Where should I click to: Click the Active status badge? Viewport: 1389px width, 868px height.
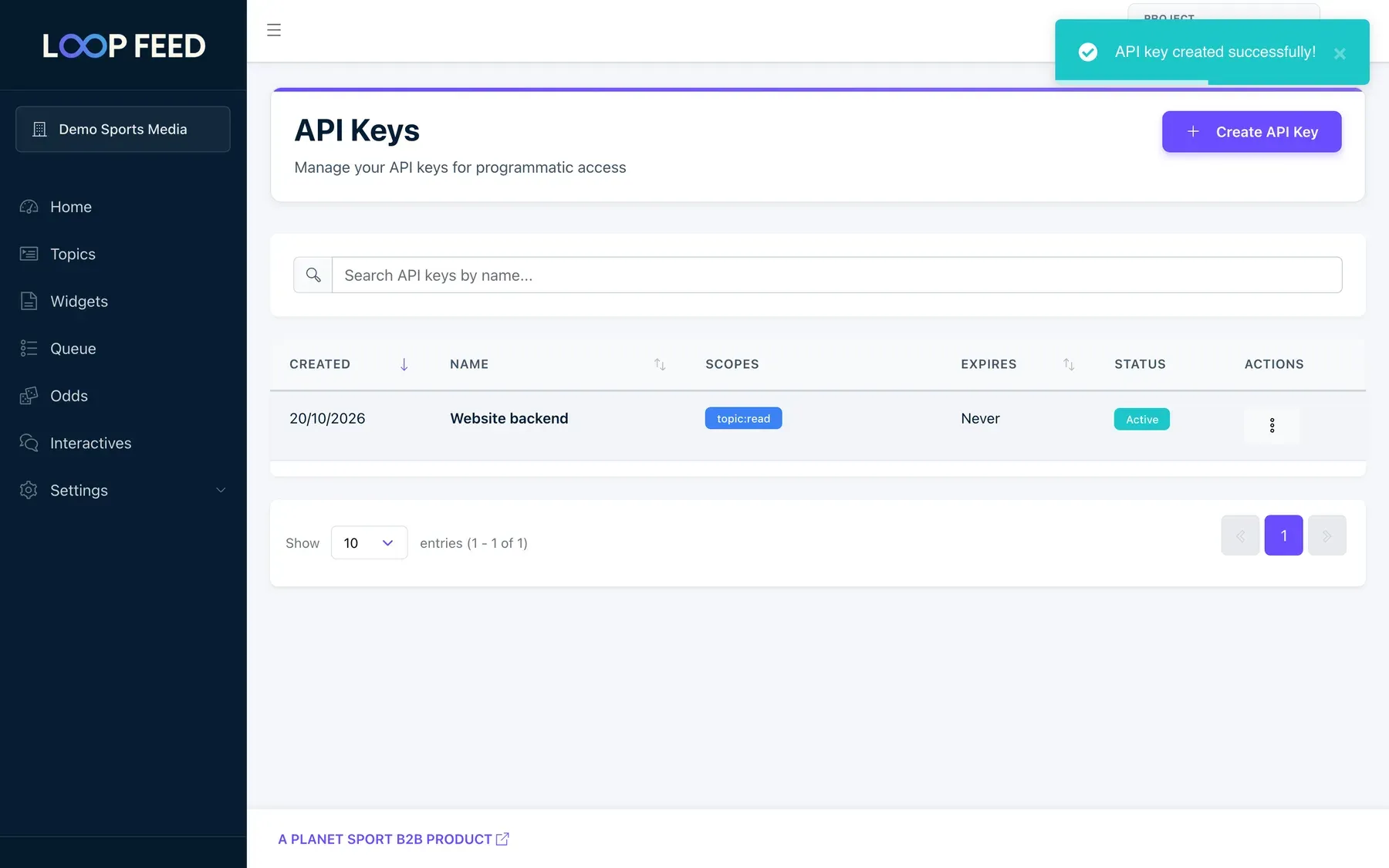click(1141, 419)
